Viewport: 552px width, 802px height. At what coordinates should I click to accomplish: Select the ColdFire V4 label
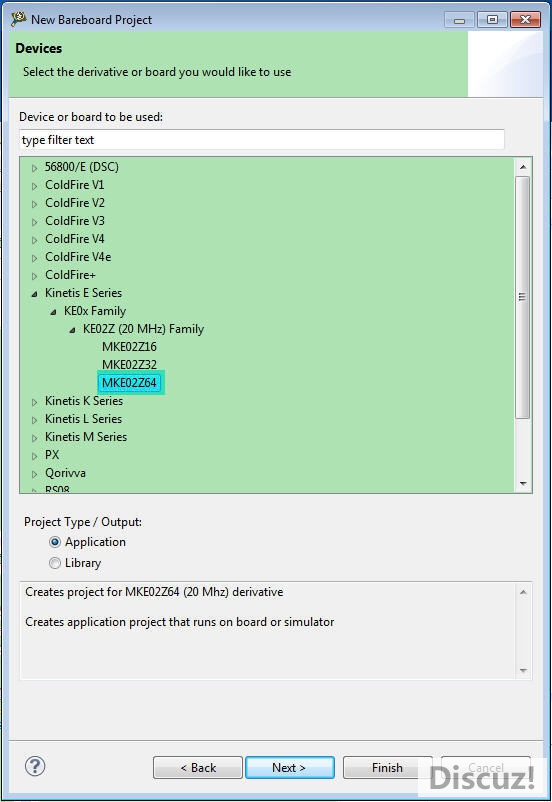pyautogui.click(x=75, y=238)
